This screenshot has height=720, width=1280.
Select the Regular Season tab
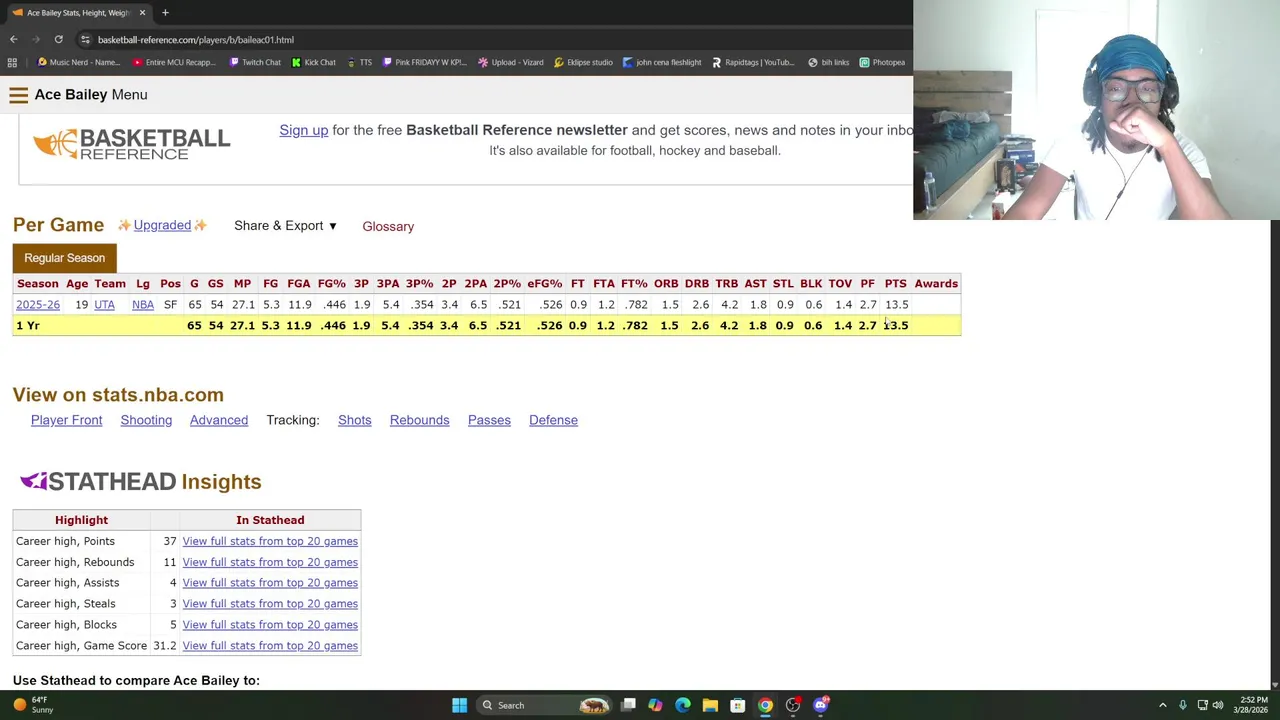pyautogui.click(x=64, y=258)
